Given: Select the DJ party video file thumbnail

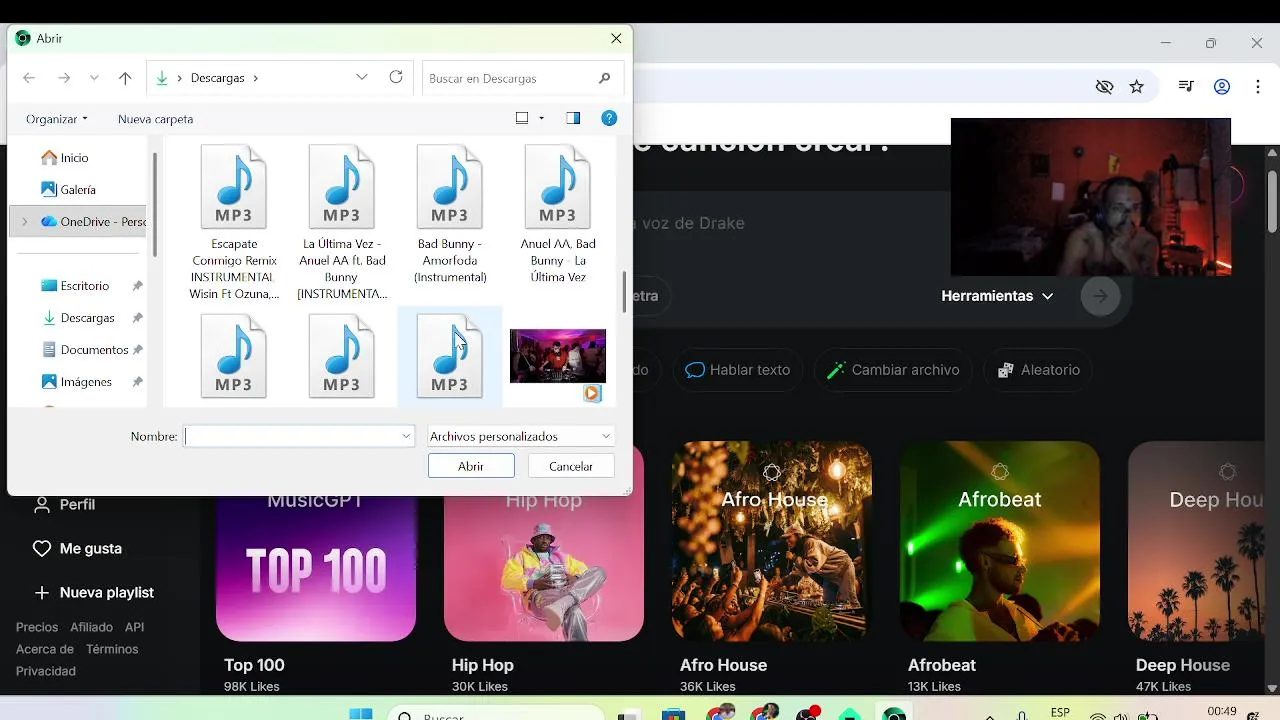Looking at the screenshot, I should tap(558, 358).
